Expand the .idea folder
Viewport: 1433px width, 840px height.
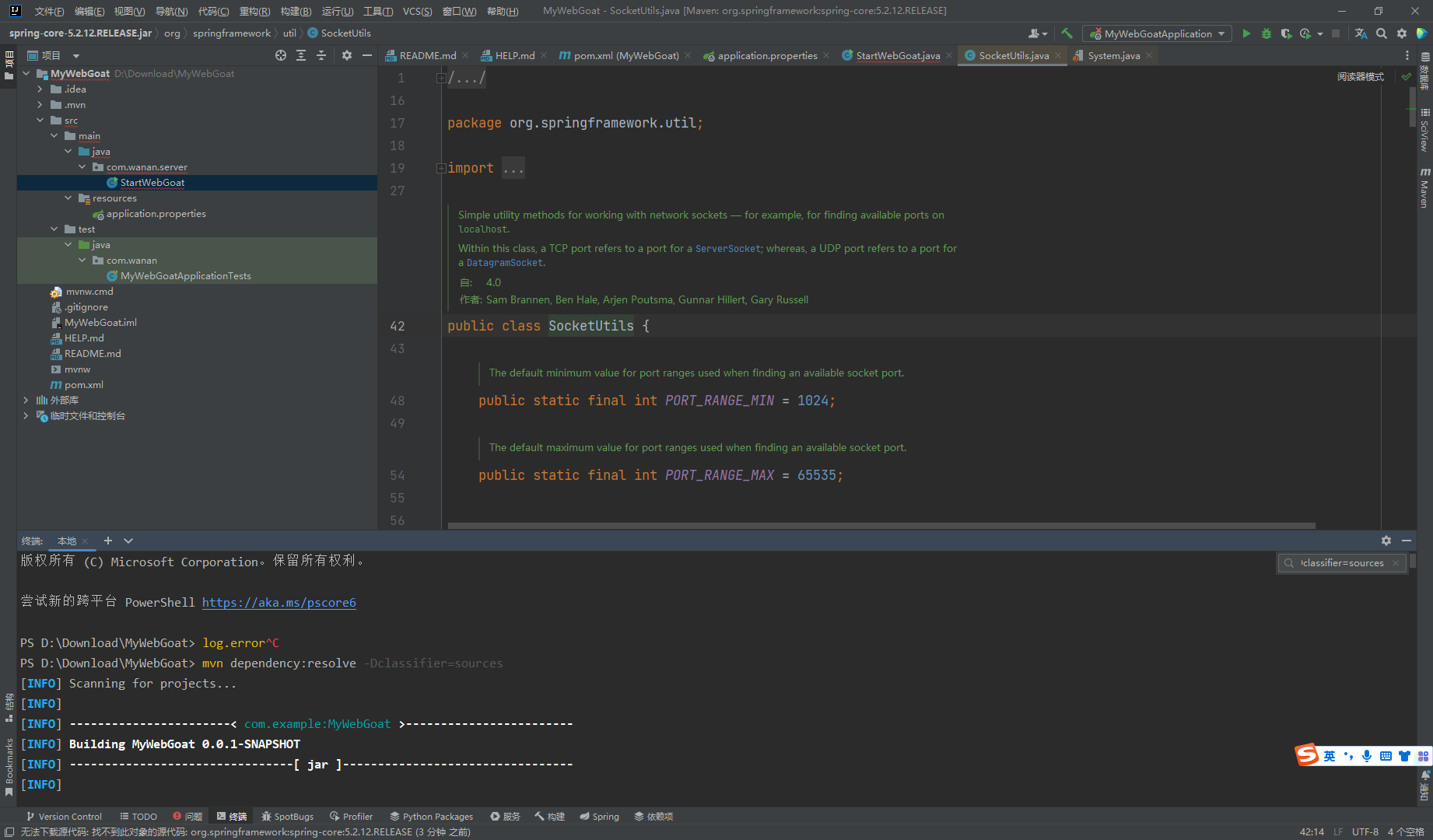(x=40, y=89)
